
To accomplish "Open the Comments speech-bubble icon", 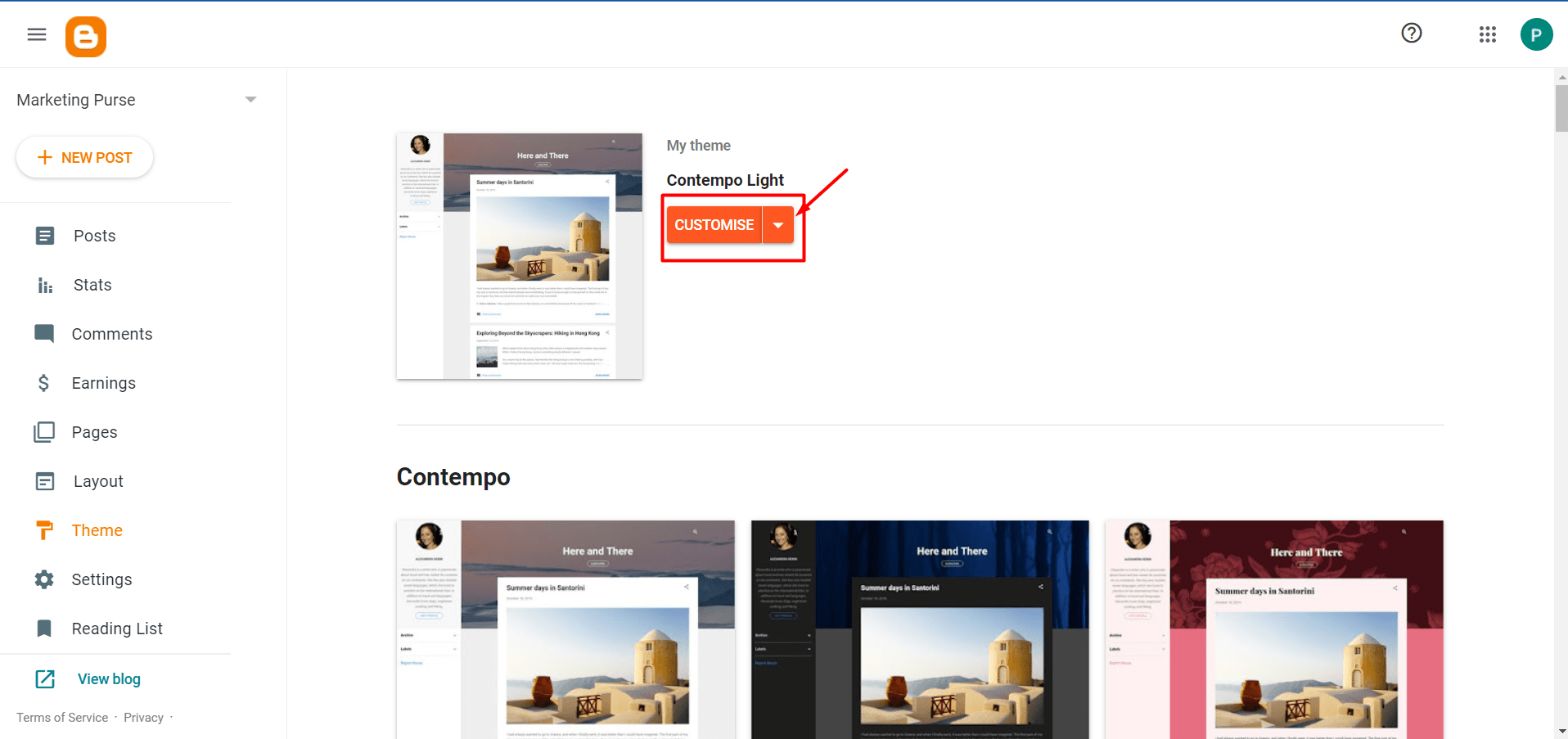I will coord(44,334).
